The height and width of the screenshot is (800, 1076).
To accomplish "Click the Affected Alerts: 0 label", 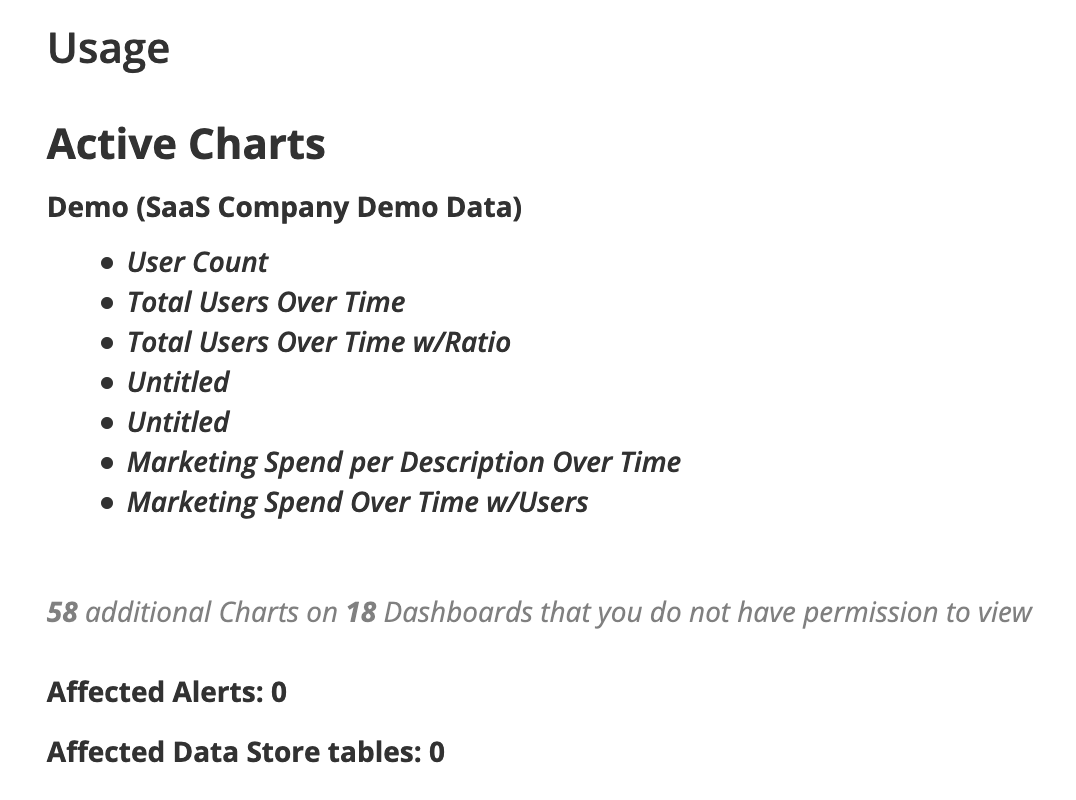I will [x=167, y=692].
